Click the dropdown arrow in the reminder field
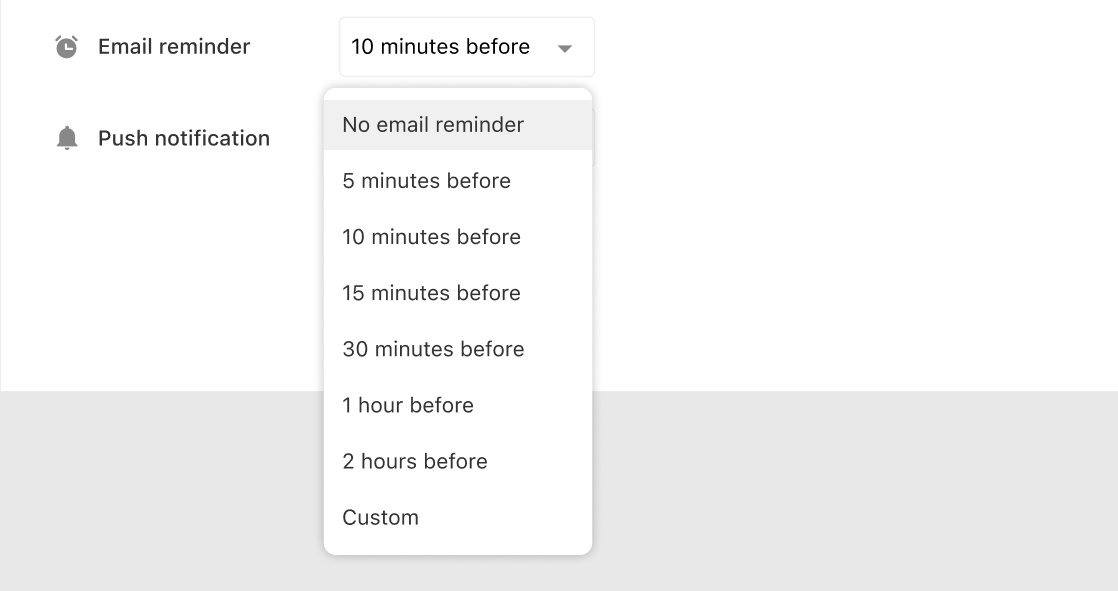The width and height of the screenshot is (1118, 591). [x=564, y=48]
